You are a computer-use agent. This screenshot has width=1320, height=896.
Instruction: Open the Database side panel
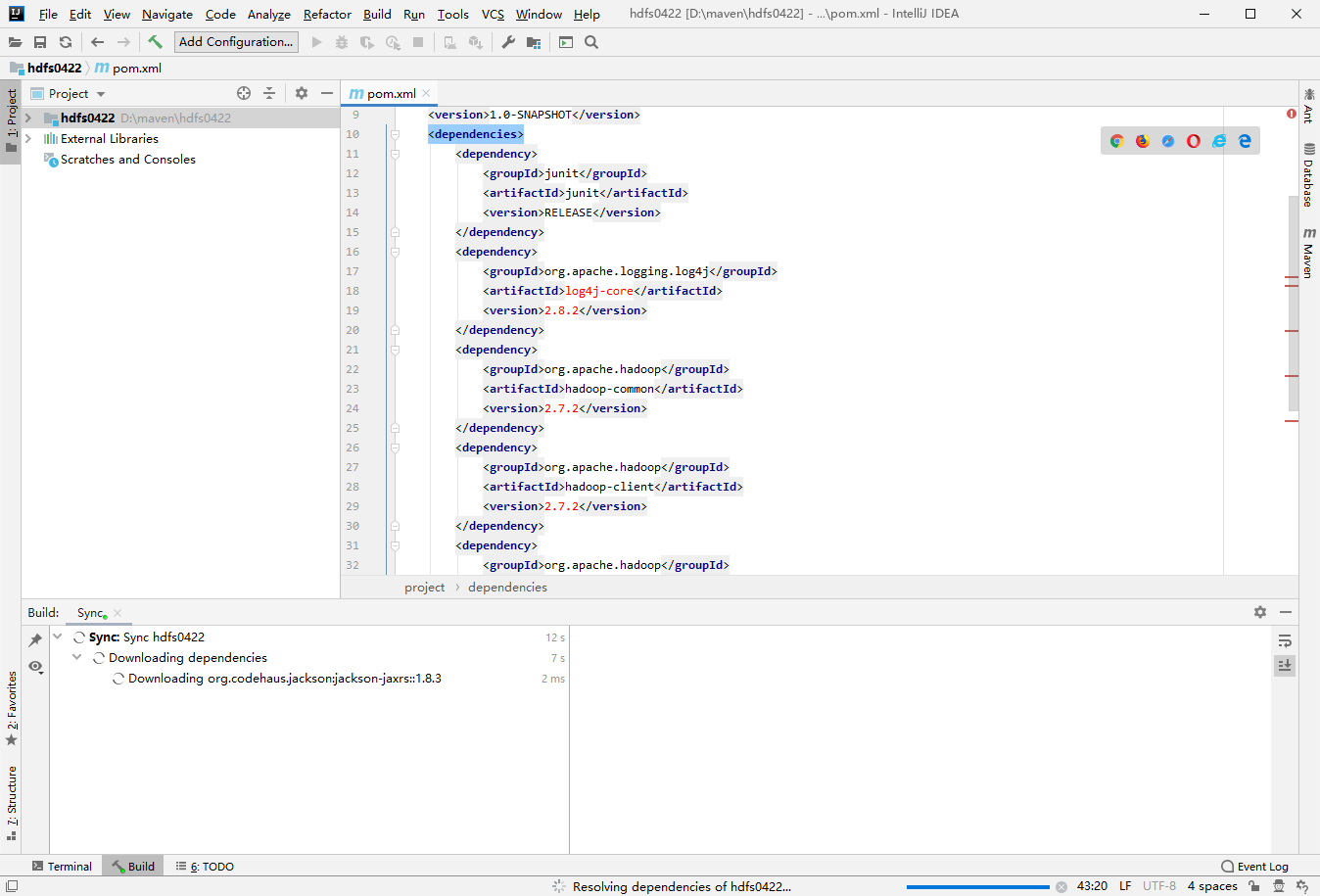click(x=1308, y=175)
